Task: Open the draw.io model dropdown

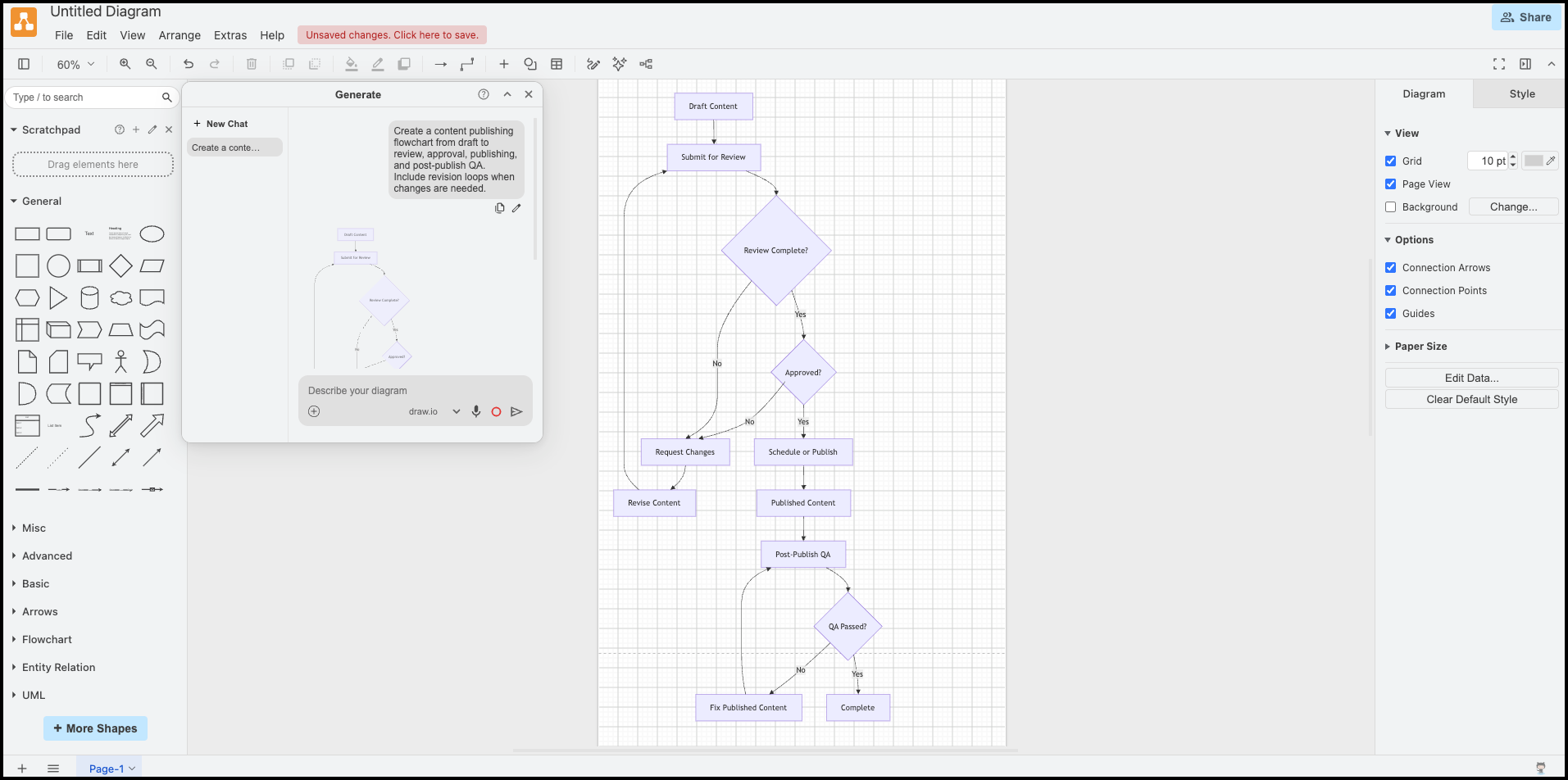Action: pyautogui.click(x=434, y=411)
